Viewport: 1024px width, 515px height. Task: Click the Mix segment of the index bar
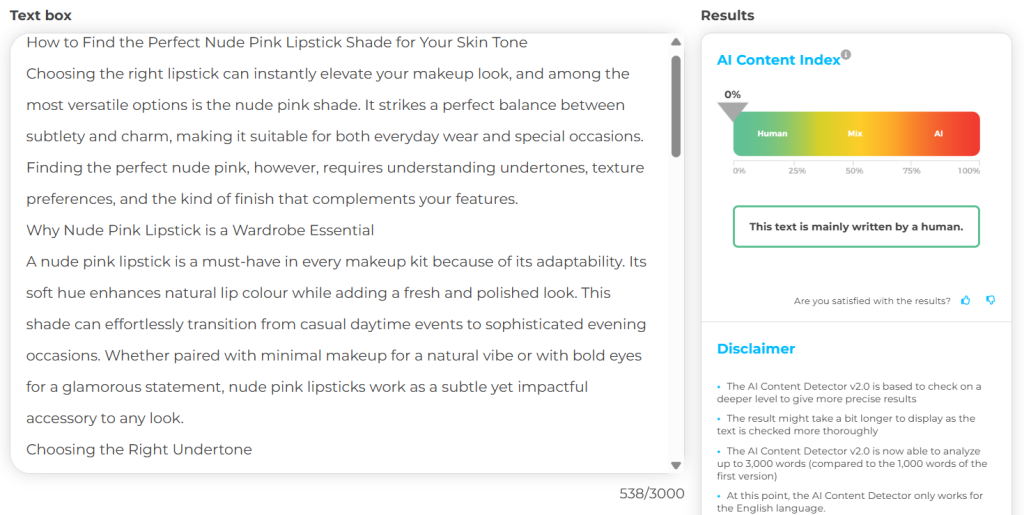[855, 133]
